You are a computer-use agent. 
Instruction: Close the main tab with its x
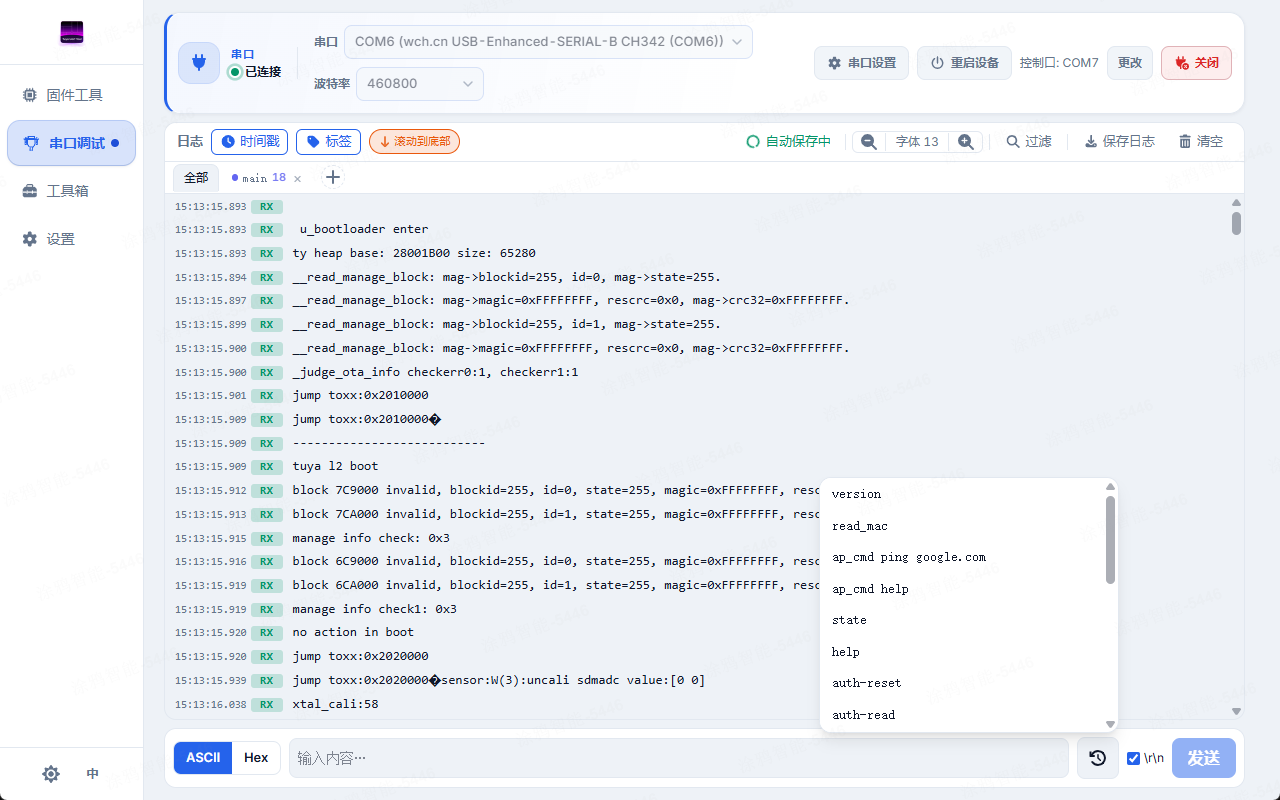coord(297,179)
